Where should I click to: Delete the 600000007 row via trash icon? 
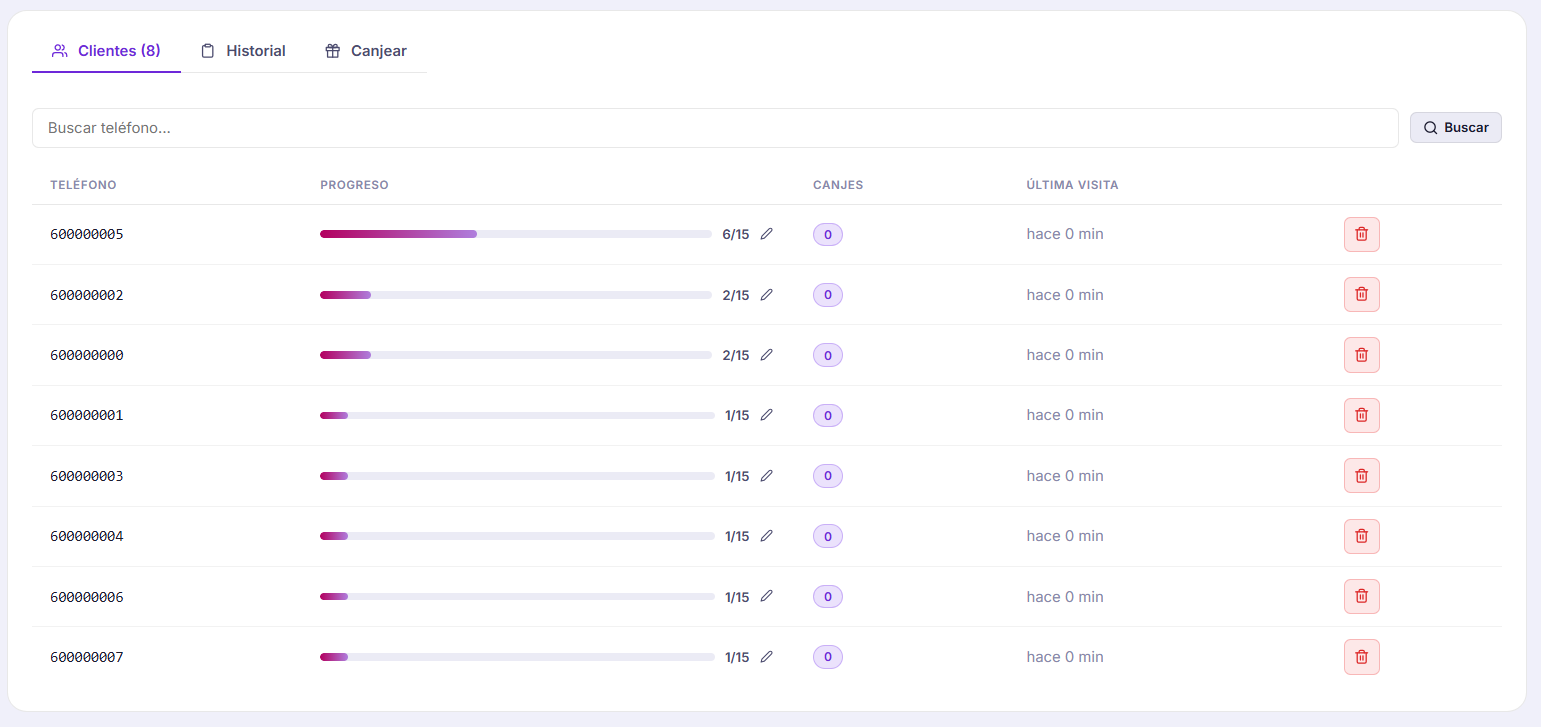(1361, 657)
